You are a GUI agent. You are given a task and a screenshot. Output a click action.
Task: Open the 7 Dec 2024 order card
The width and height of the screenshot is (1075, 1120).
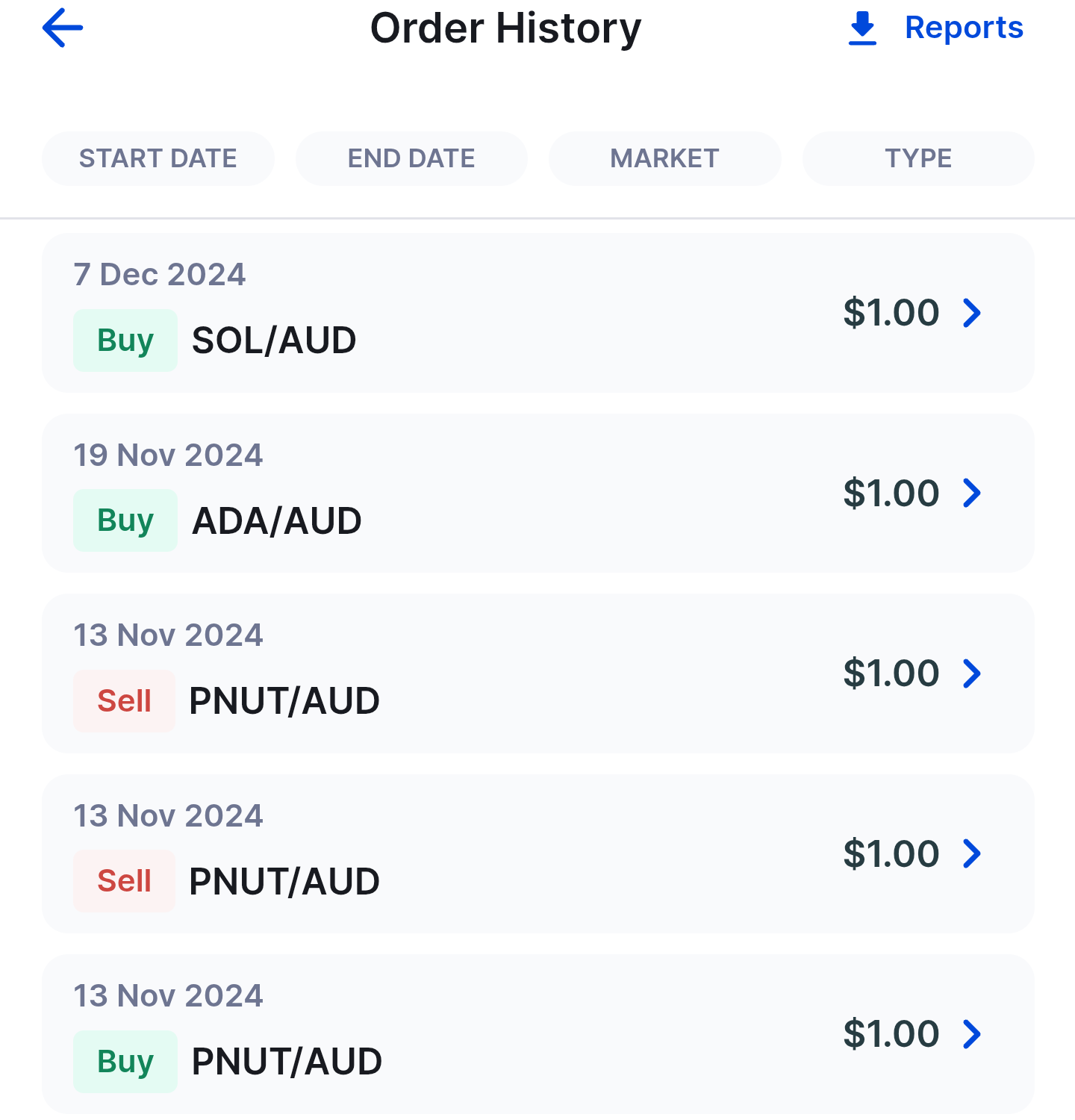pos(537,313)
